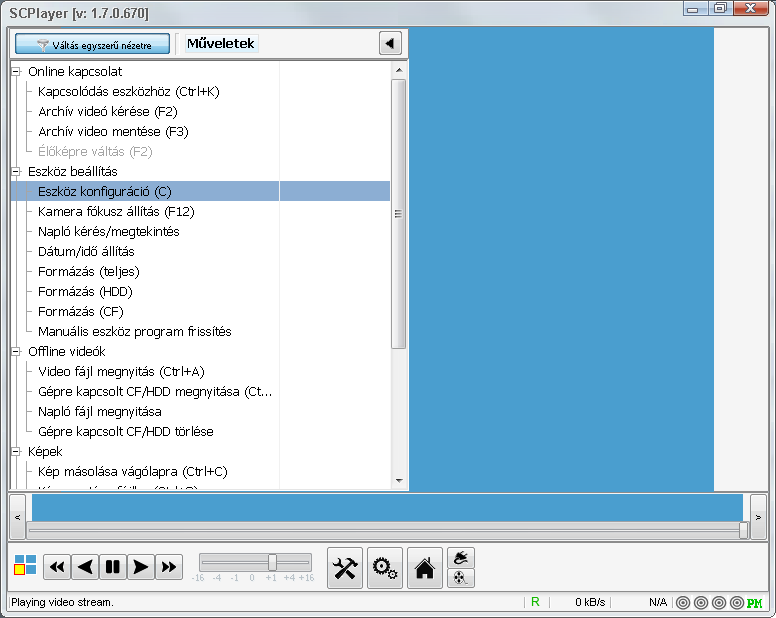Click the fast rewind button
This screenshot has width=776, height=618.
(57, 567)
